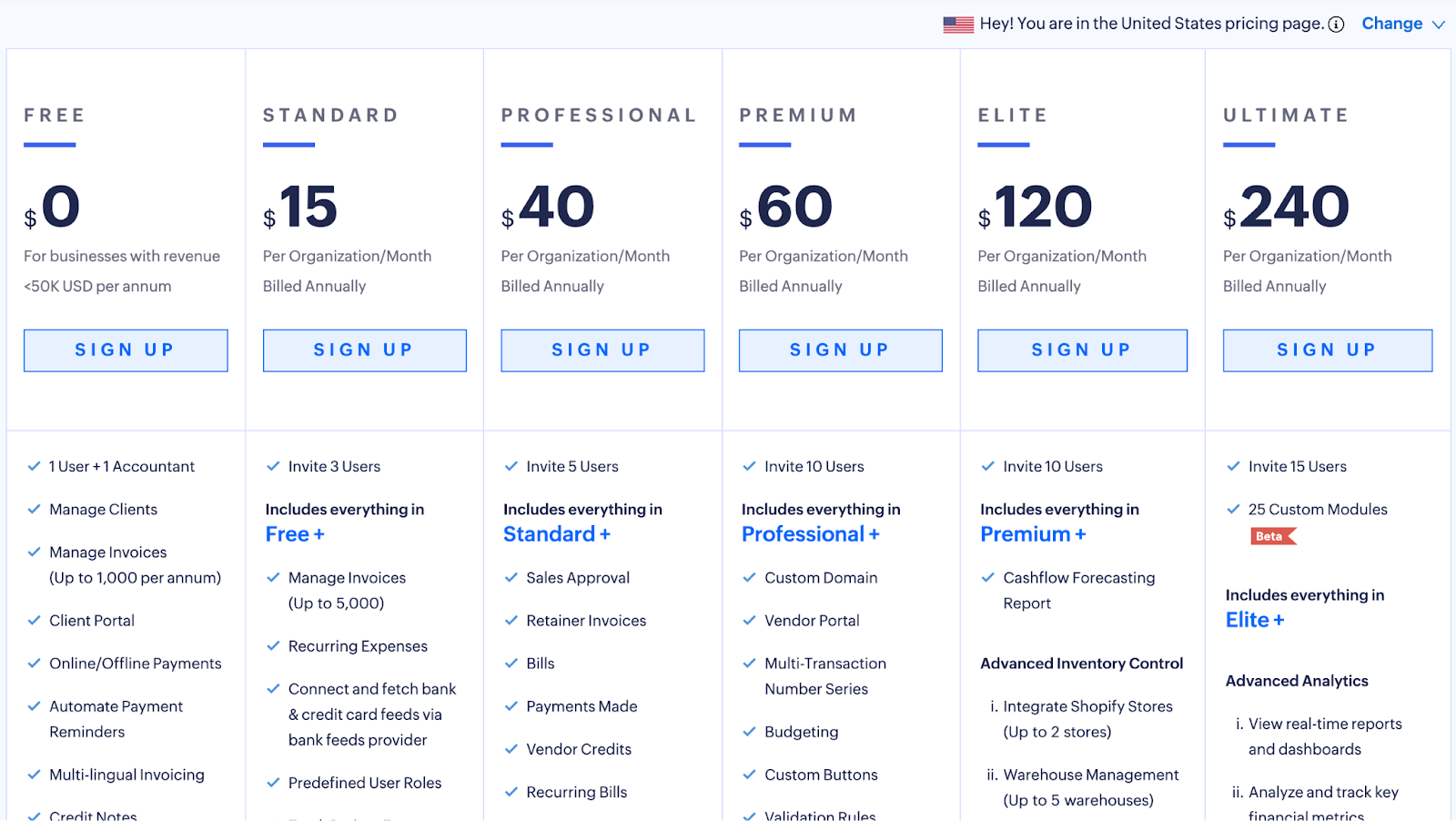Image resolution: width=1456 pixels, height=821 pixels.
Task: Click Sign Up under the Elite plan
Action: (x=1081, y=350)
